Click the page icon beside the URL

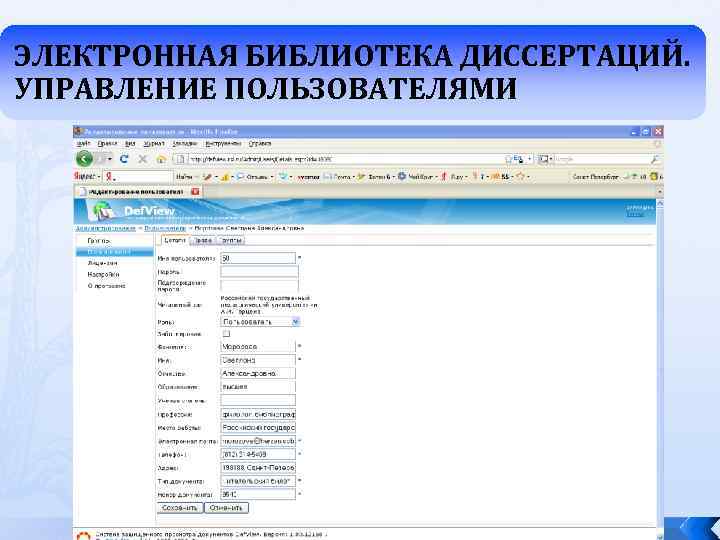181,159
